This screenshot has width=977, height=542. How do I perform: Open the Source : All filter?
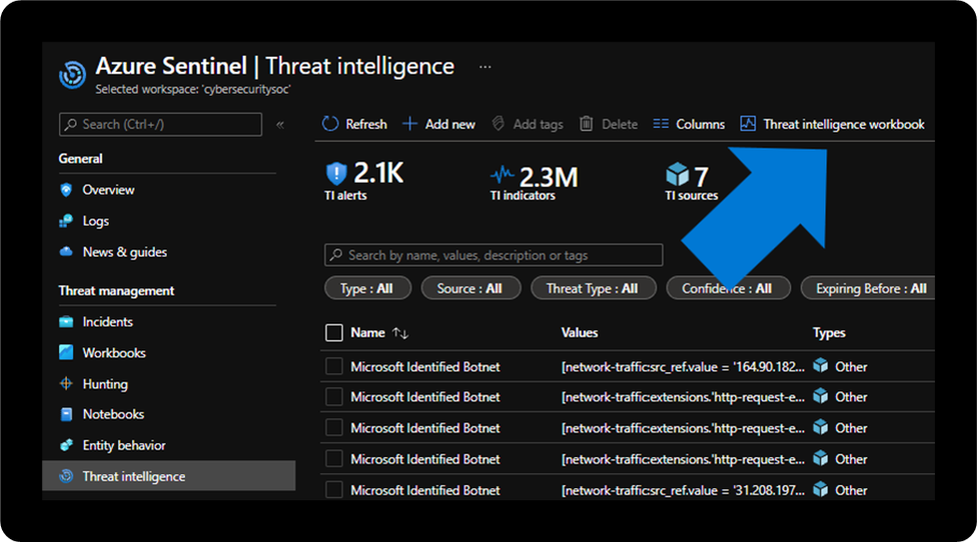(470, 288)
